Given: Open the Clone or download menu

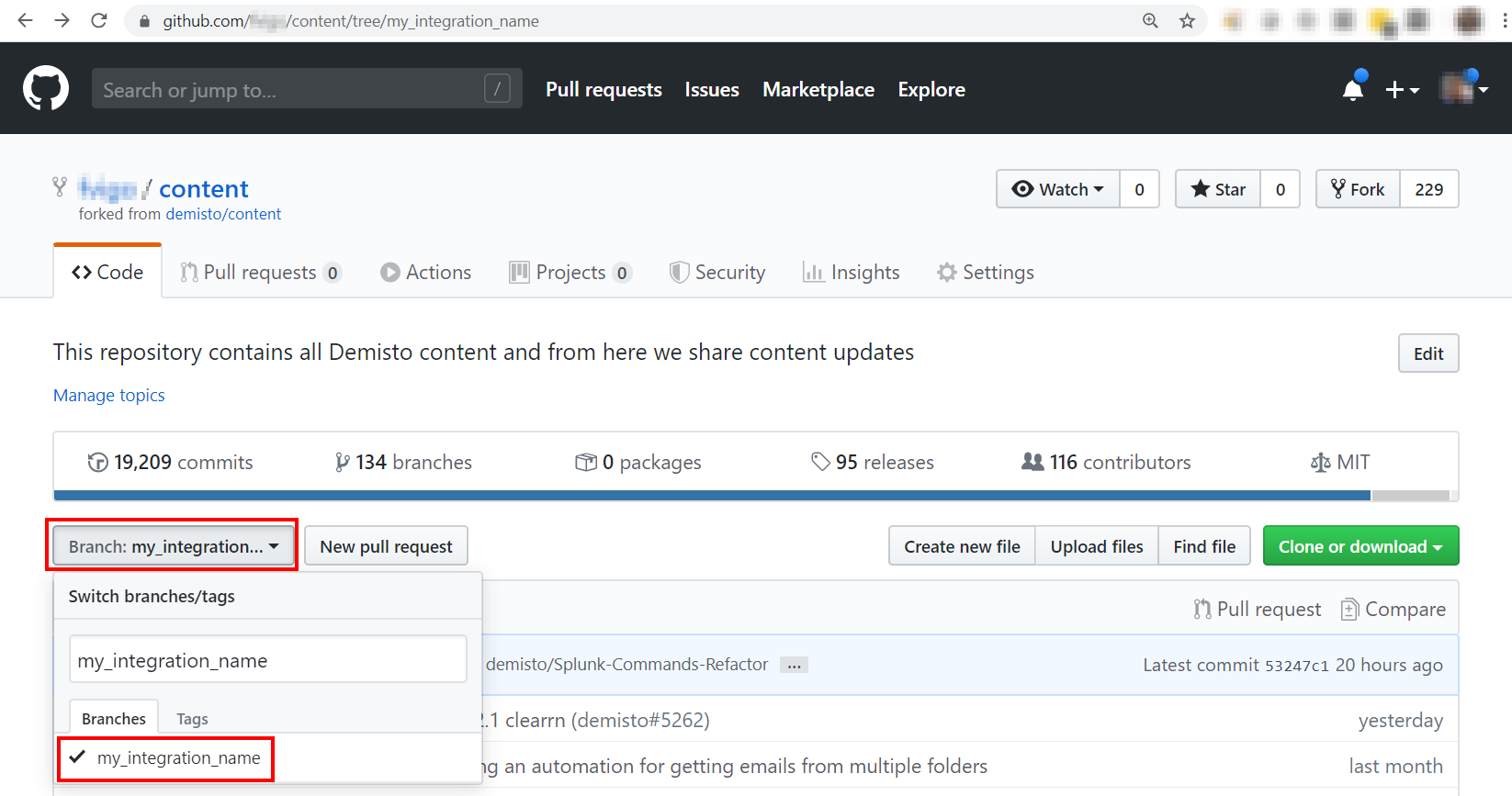Looking at the screenshot, I should pos(1360,546).
